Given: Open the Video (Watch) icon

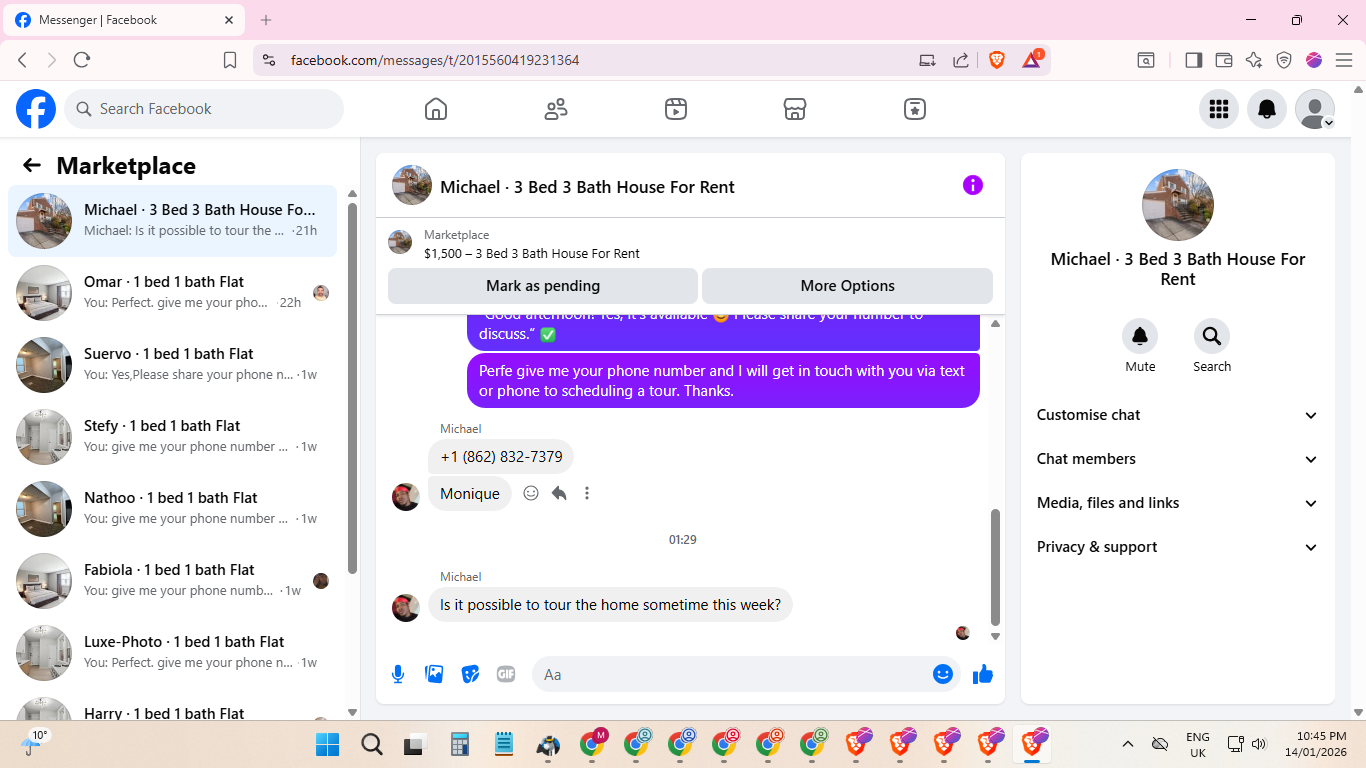Looking at the screenshot, I should pyautogui.click(x=676, y=109).
